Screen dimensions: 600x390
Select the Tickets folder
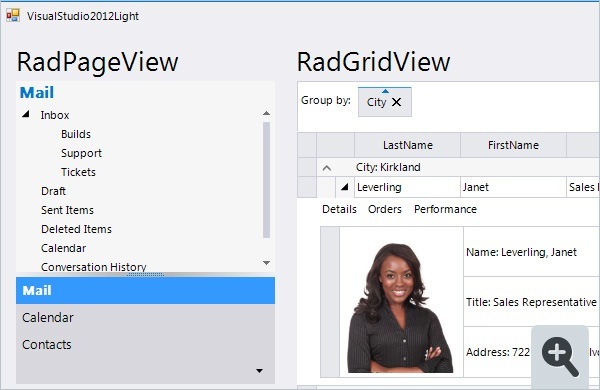(78, 172)
